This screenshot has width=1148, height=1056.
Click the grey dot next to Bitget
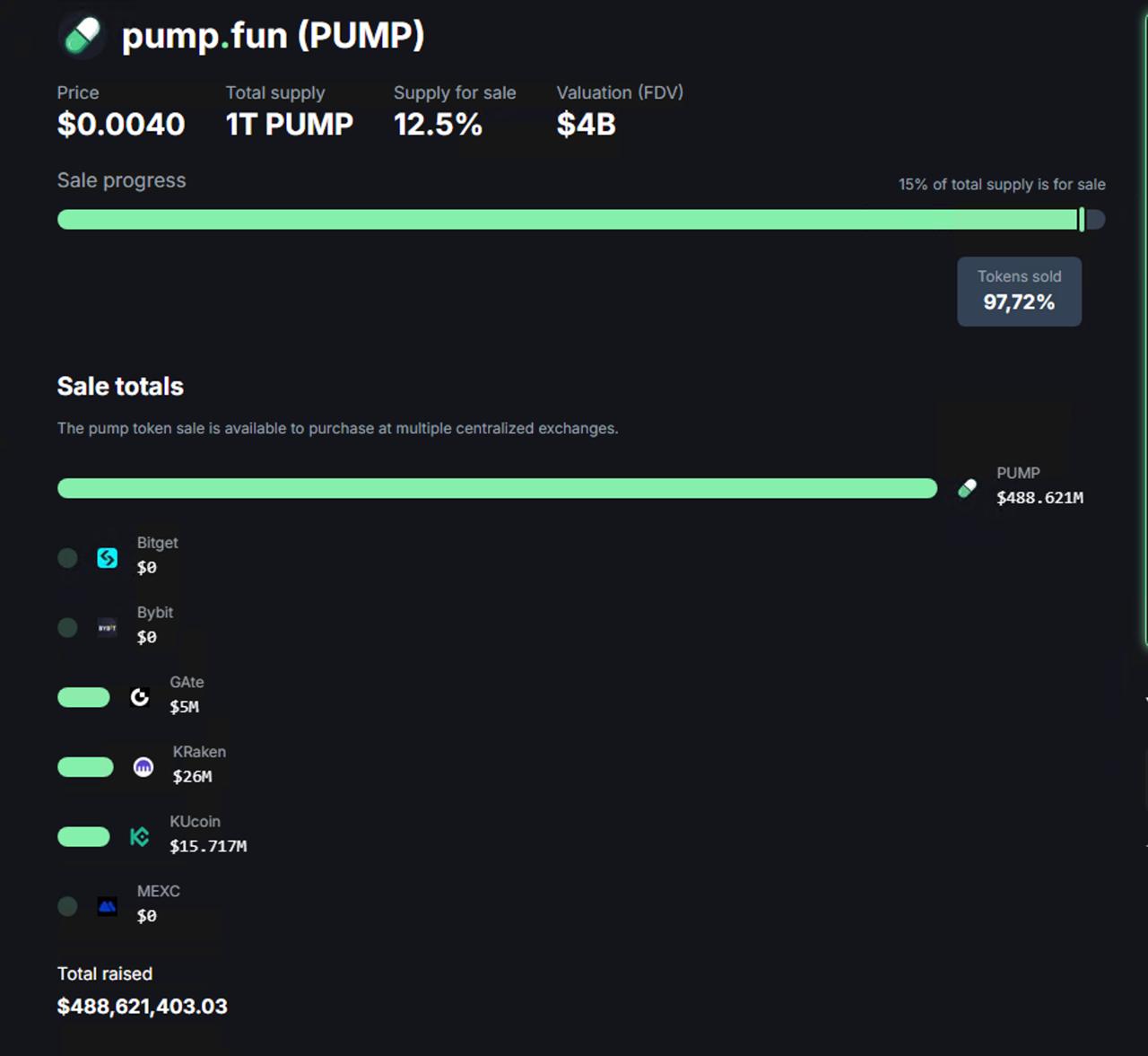[67, 558]
